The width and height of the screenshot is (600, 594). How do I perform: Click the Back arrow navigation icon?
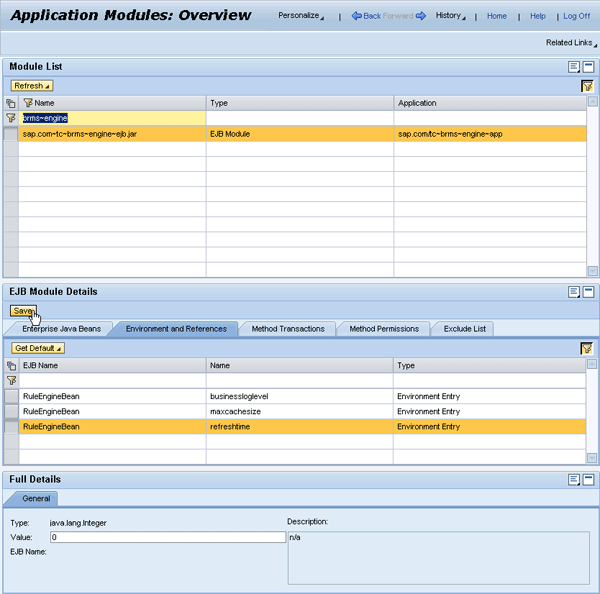pyautogui.click(x=356, y=16)
